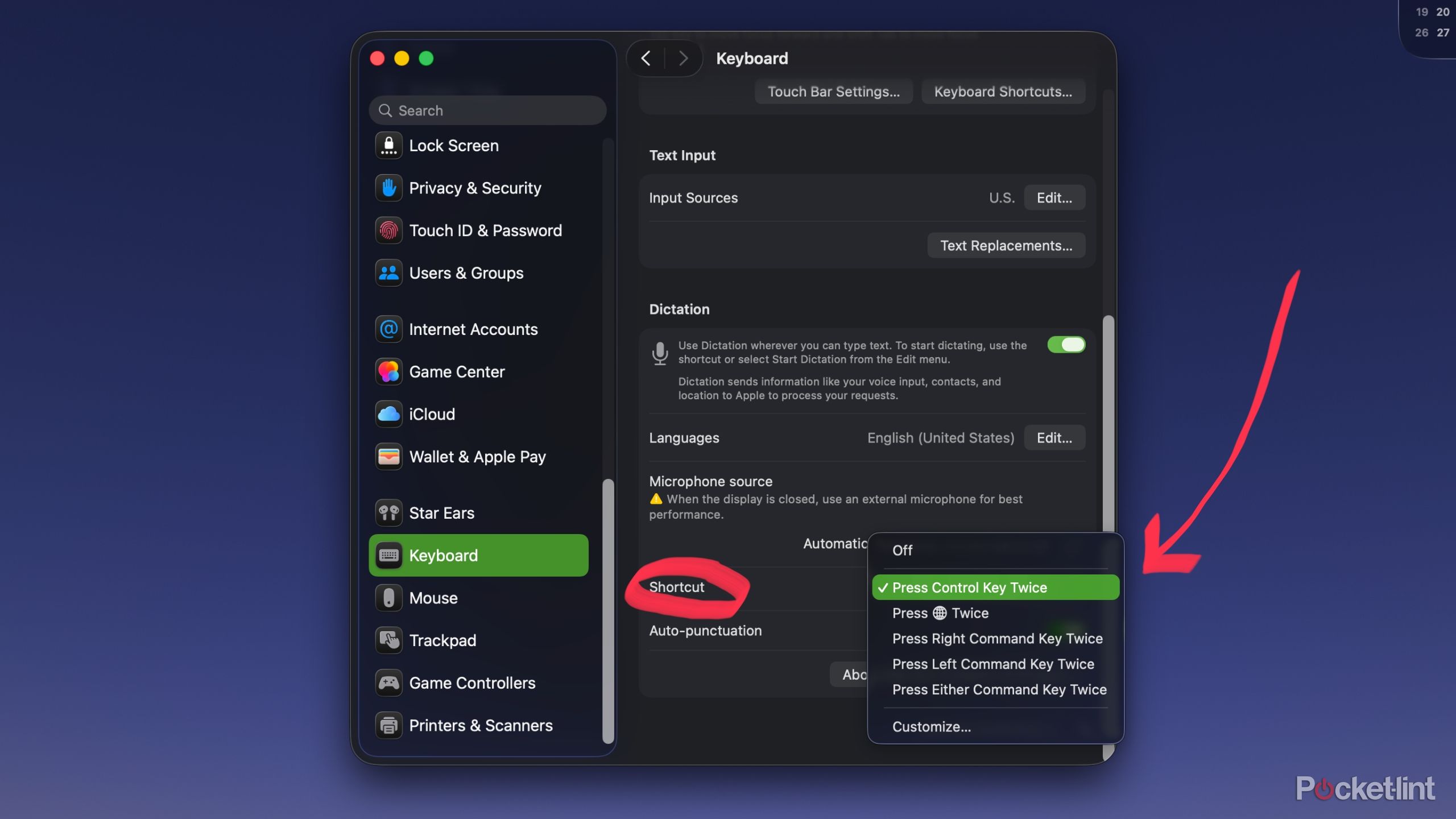Choose Off in shortcut menu
Screen dimensions: 1456x819
click(x=995, y=551)
